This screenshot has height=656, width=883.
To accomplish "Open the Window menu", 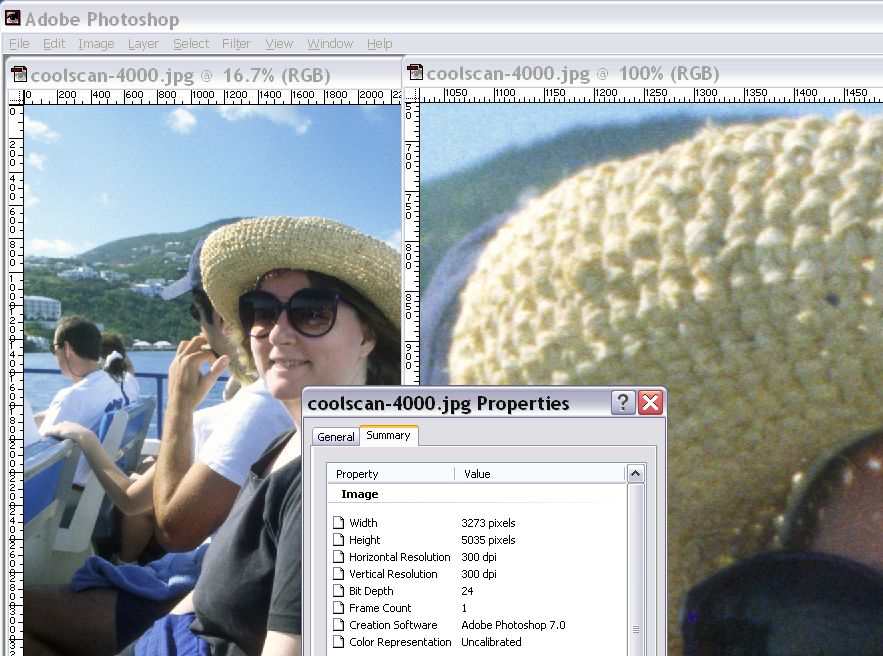I will pos(330,43).
